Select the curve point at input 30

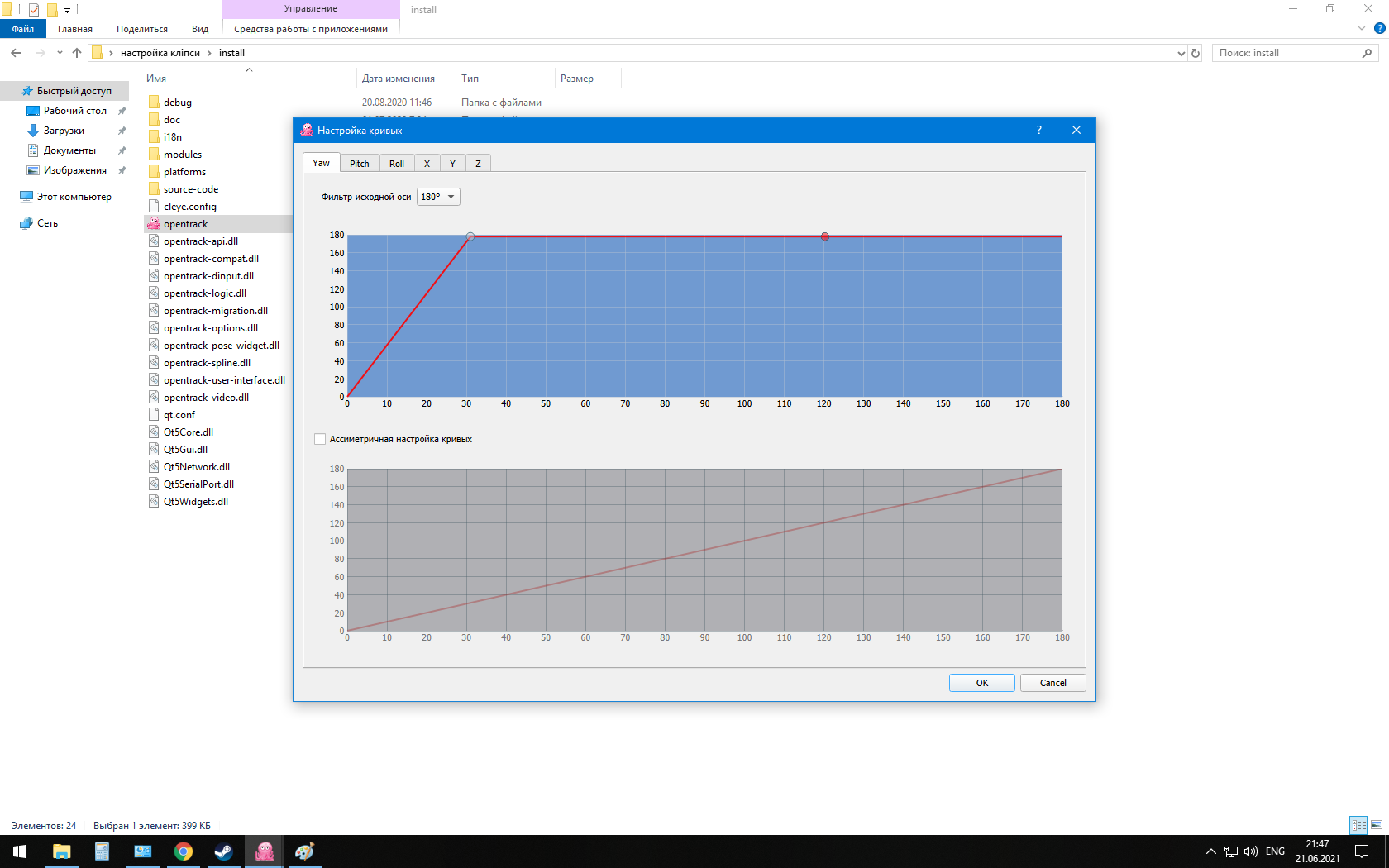[470, 236]
